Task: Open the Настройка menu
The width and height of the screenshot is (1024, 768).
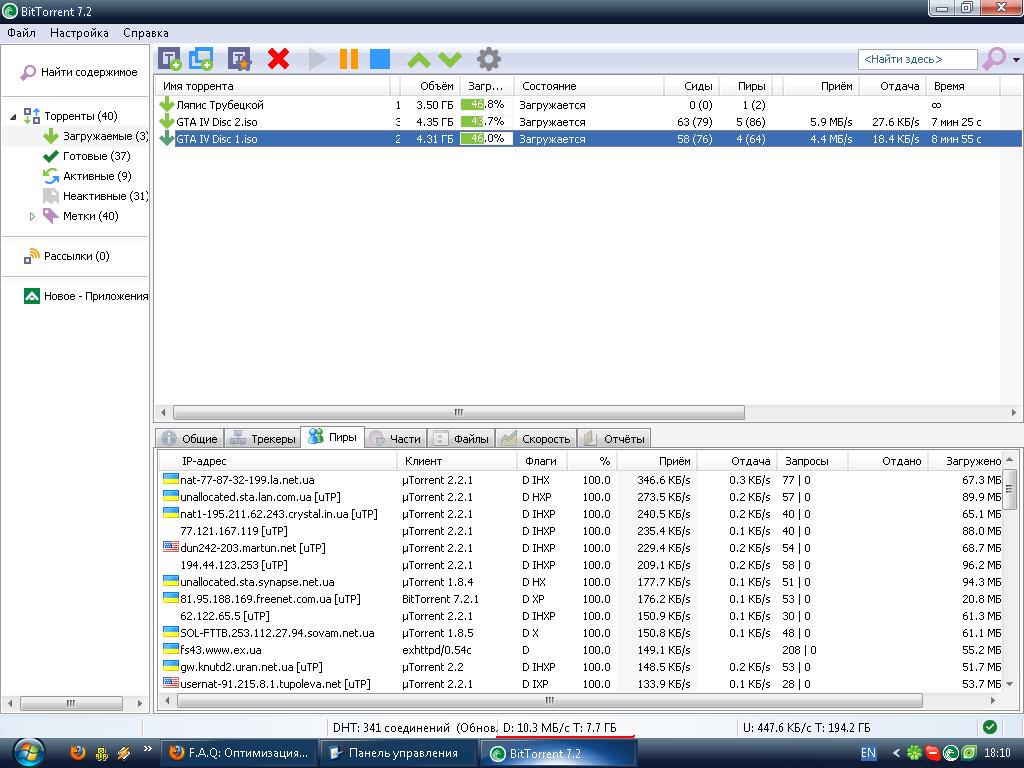Action: point(79,33)
